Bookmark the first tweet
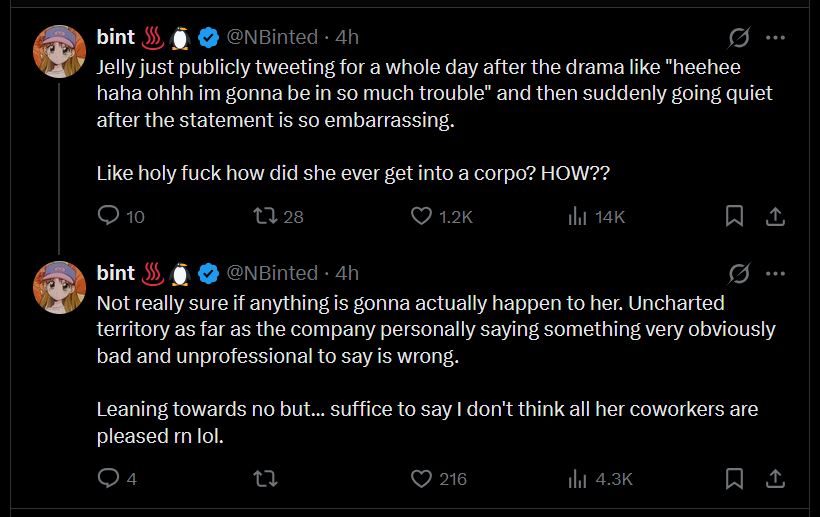820x517 pixels. [x=734, y=216]
